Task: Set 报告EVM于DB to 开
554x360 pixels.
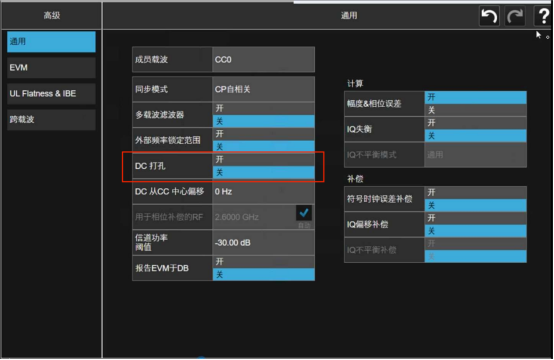Action: (264, 262)
